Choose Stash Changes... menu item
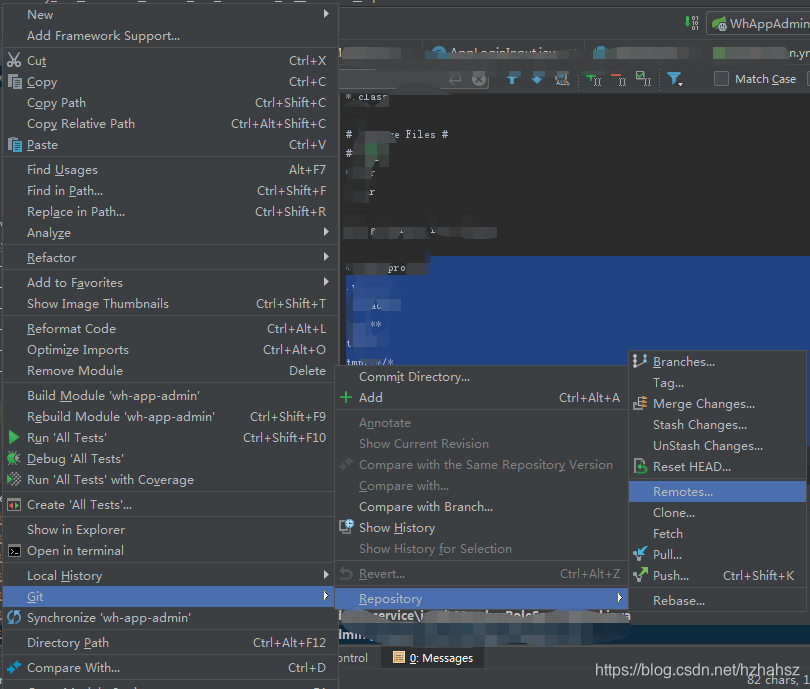 tap(717, 425)
